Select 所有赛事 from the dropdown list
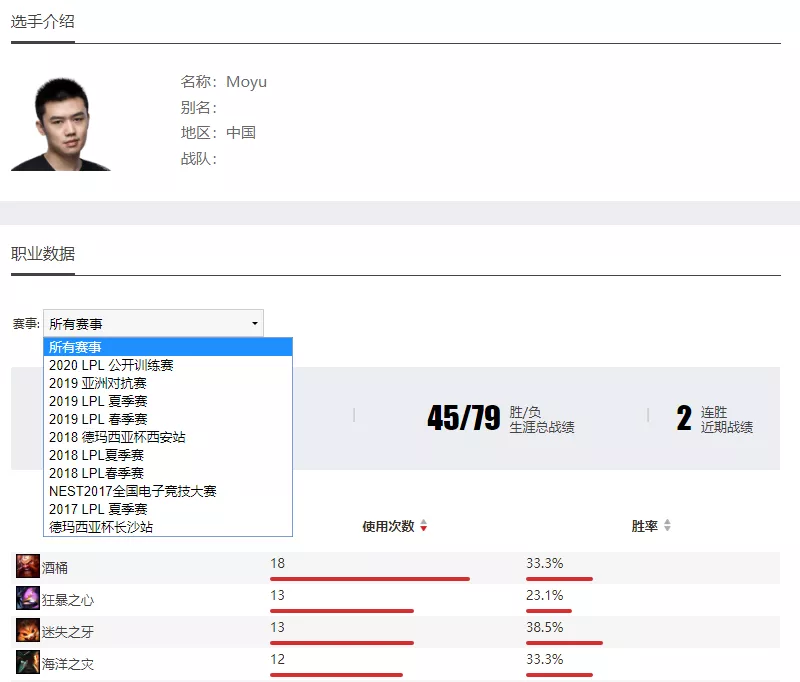Viewport: 800px width, 682px height. click(168, 347)
